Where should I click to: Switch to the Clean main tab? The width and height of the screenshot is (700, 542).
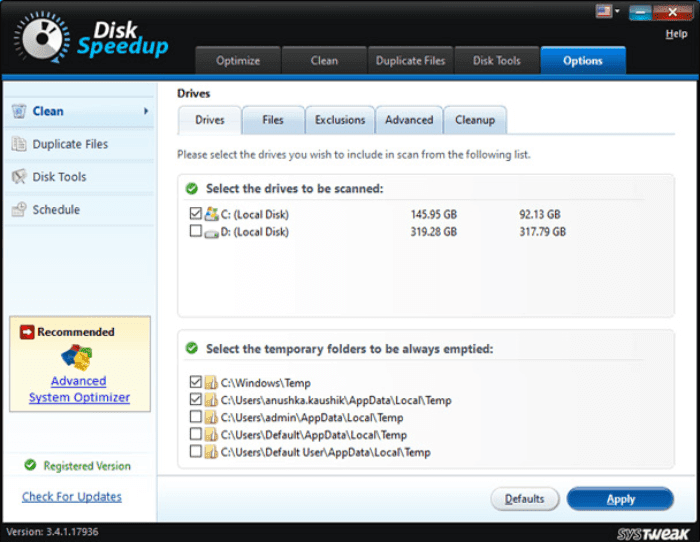click(x=324, y=60)
